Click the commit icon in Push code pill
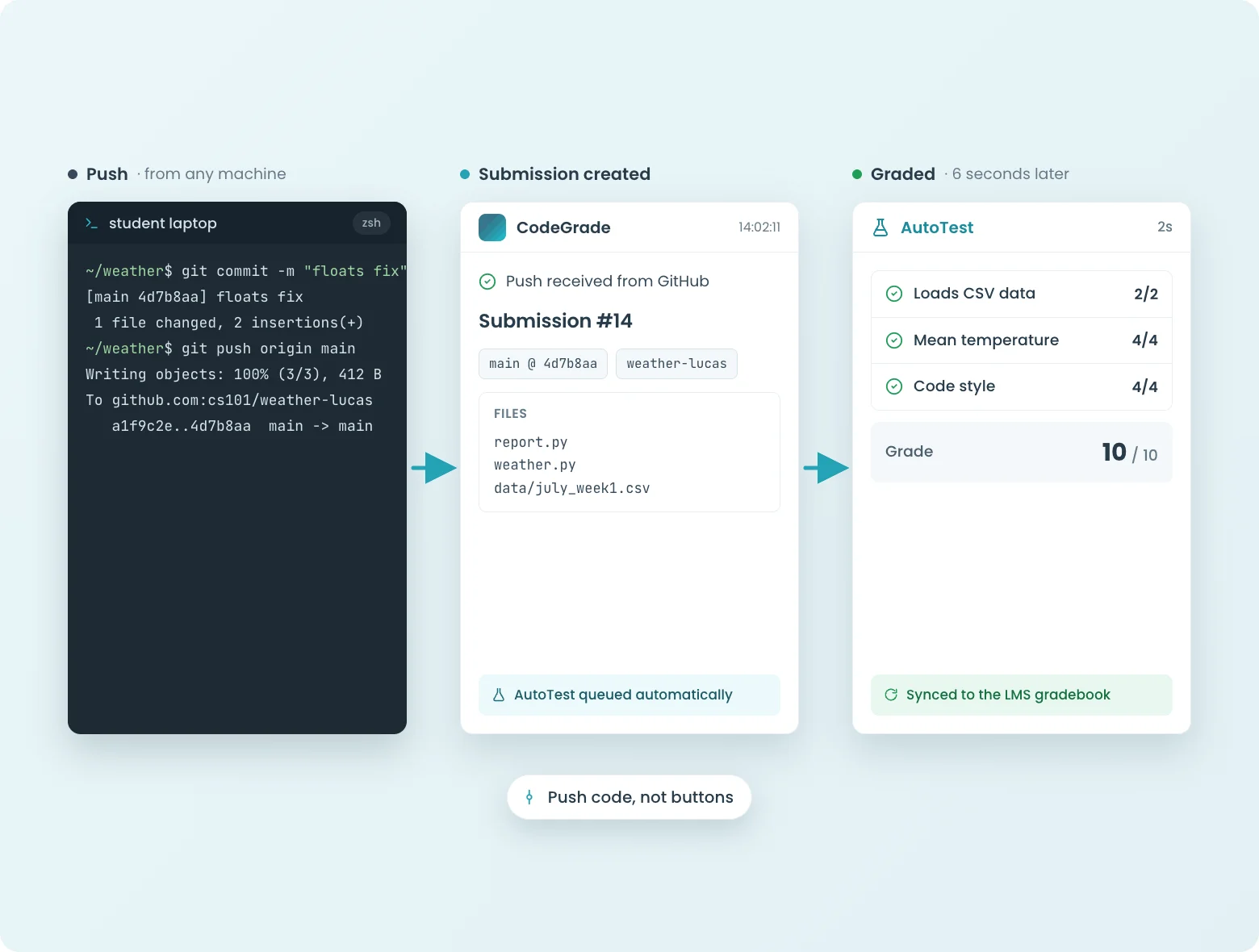 [x=529, y=797]
